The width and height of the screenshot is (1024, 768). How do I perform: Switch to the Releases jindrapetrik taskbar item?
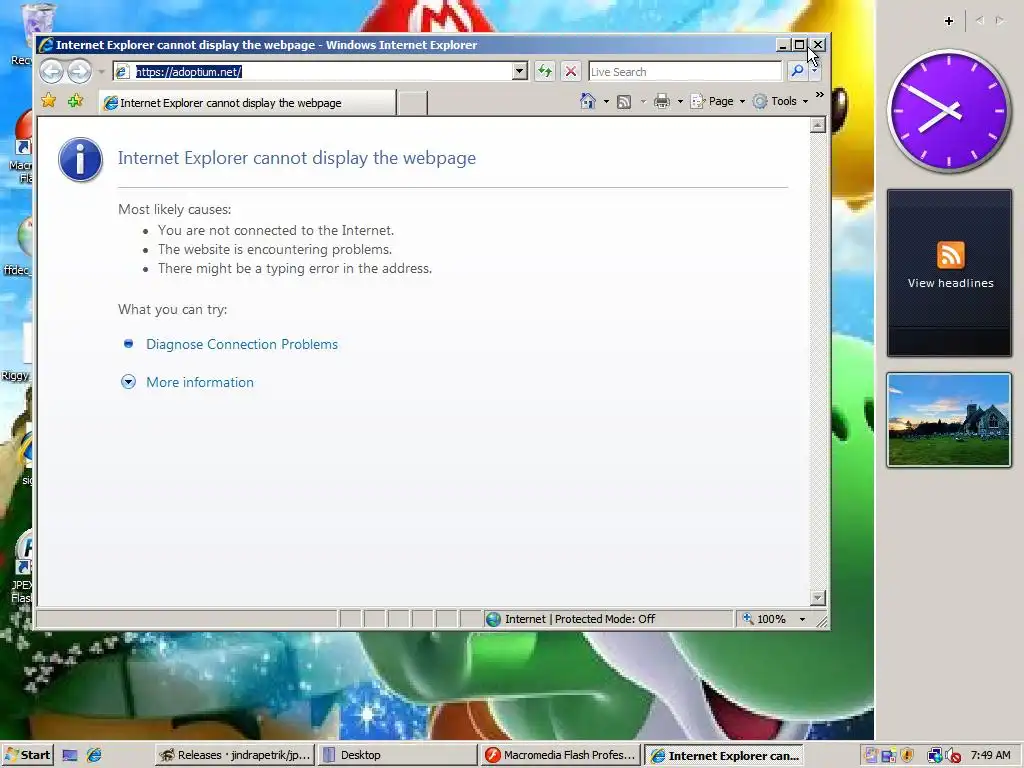[x=235, y=755]
